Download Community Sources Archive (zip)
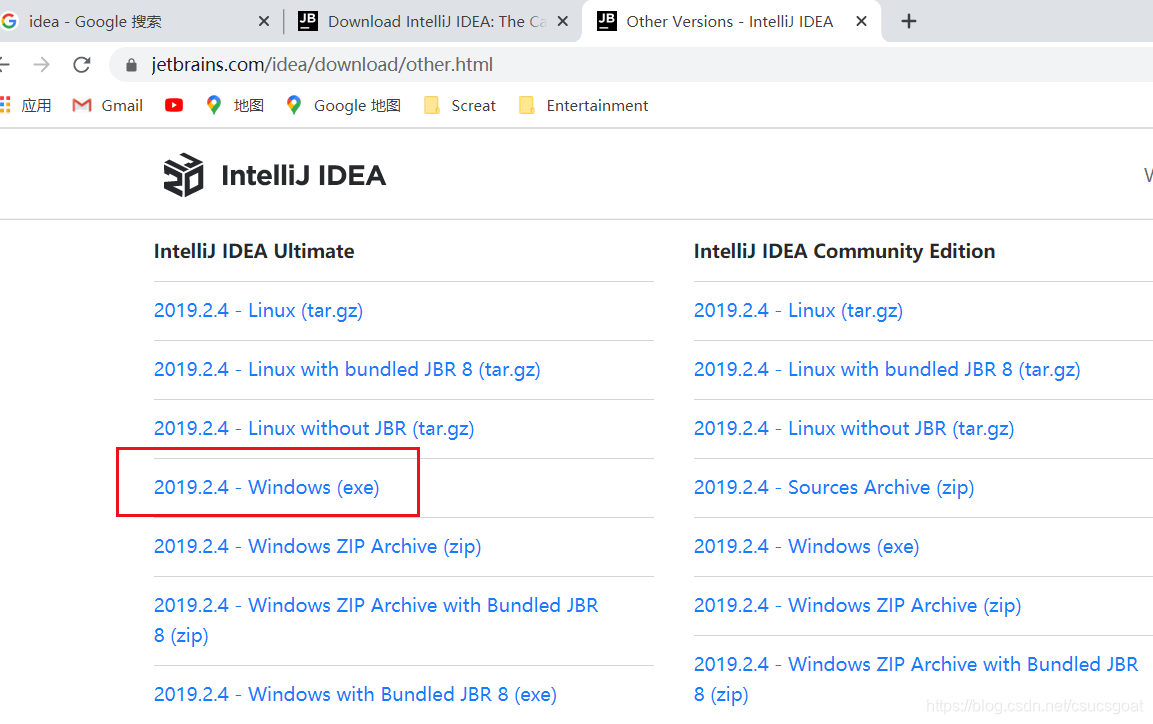The image size is (1153, 724). click(x=834, y=487)
